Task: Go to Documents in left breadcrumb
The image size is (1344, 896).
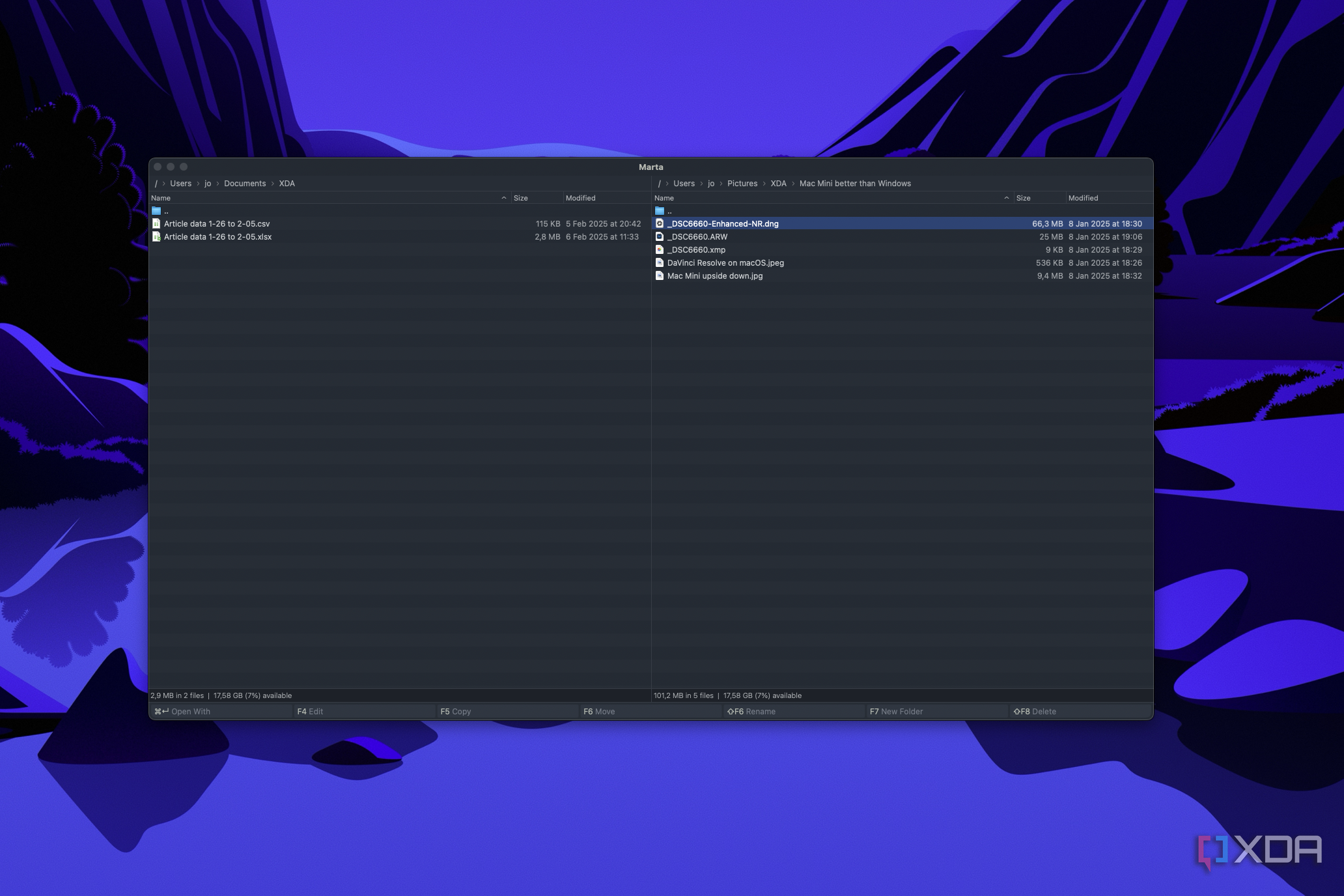Action: pos(245,184)
